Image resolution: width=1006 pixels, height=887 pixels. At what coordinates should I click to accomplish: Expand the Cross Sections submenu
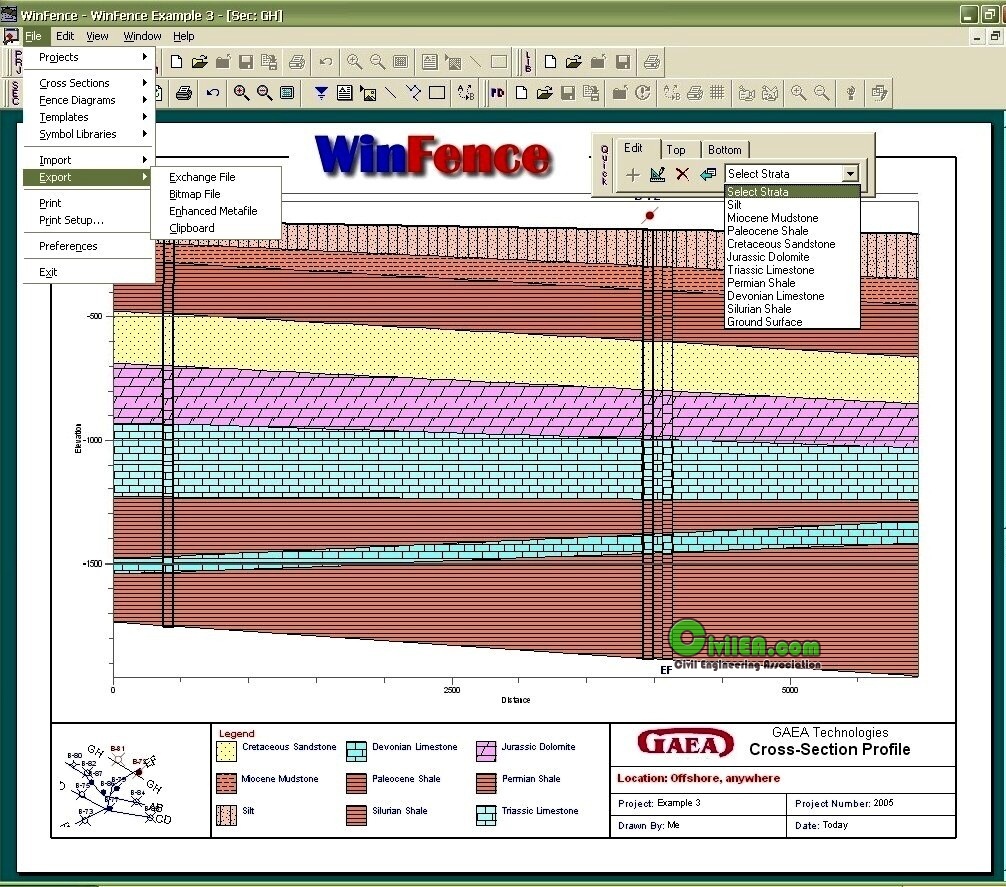click(x=89, y=83)
